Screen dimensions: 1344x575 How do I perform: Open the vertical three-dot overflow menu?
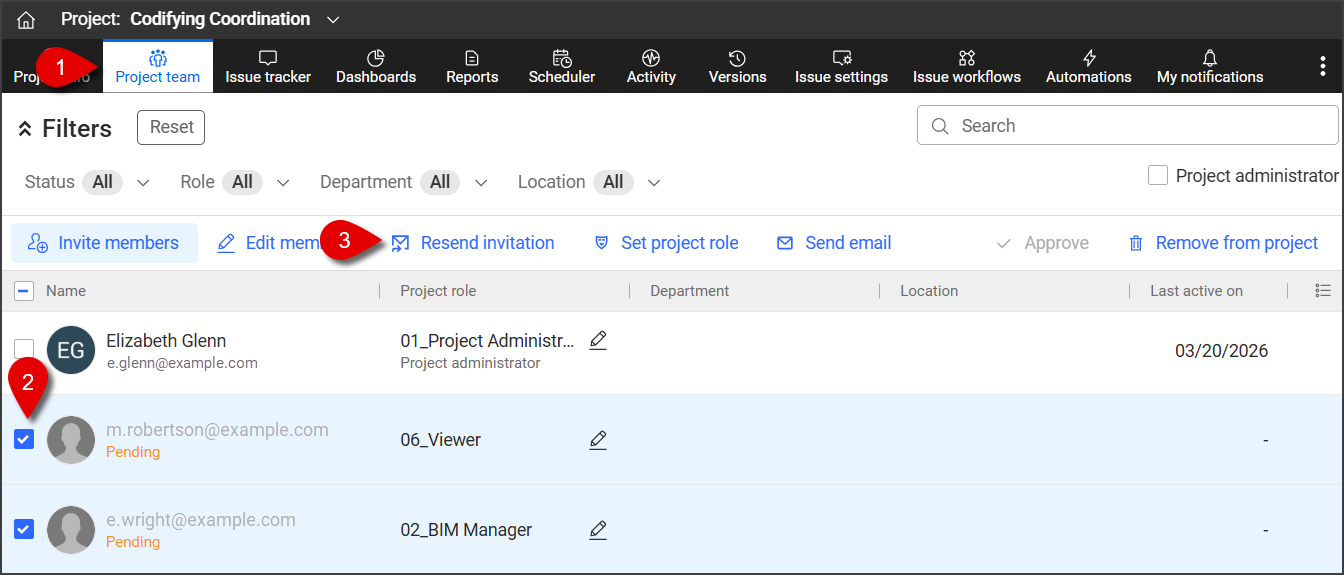(1322, 66)
